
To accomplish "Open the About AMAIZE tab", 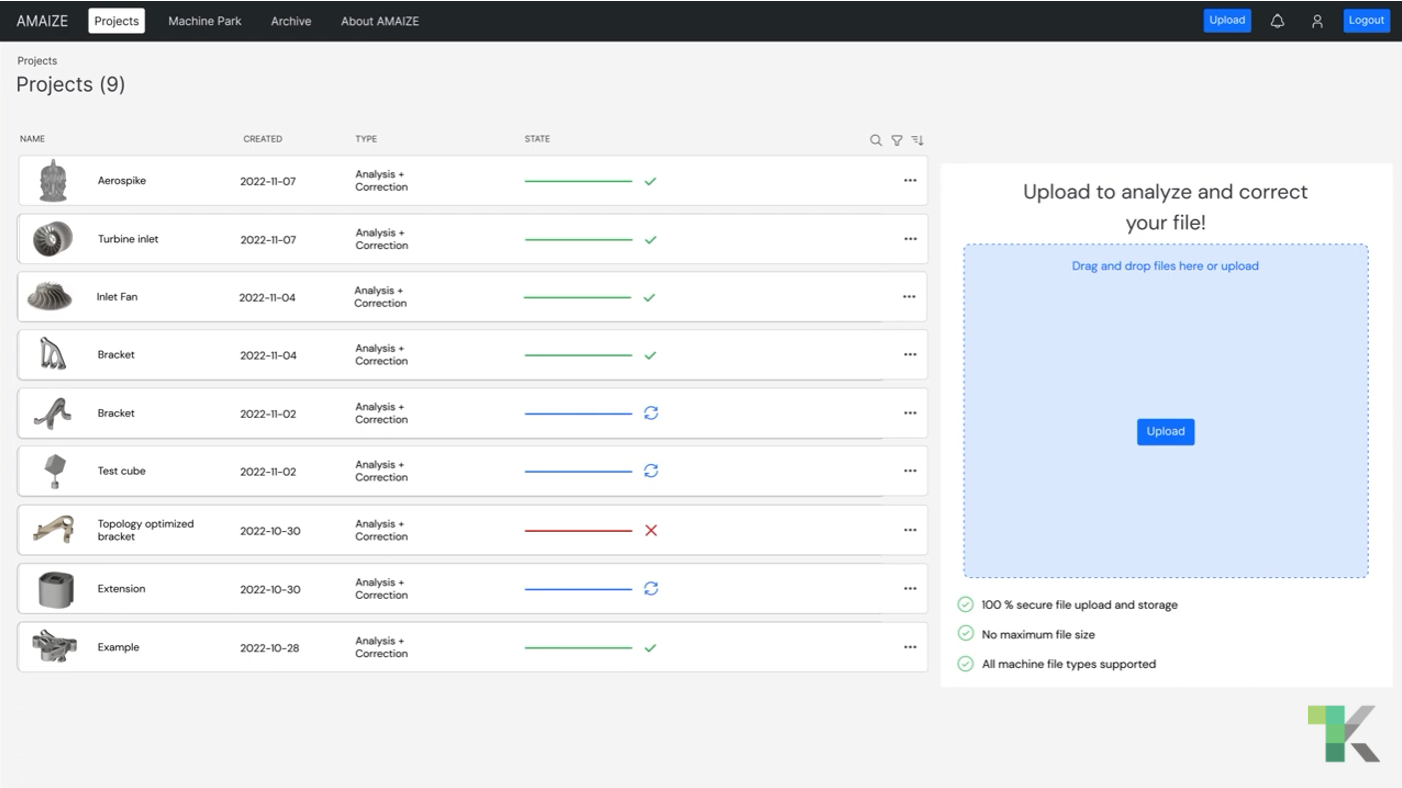I will (x=380, y=21).
